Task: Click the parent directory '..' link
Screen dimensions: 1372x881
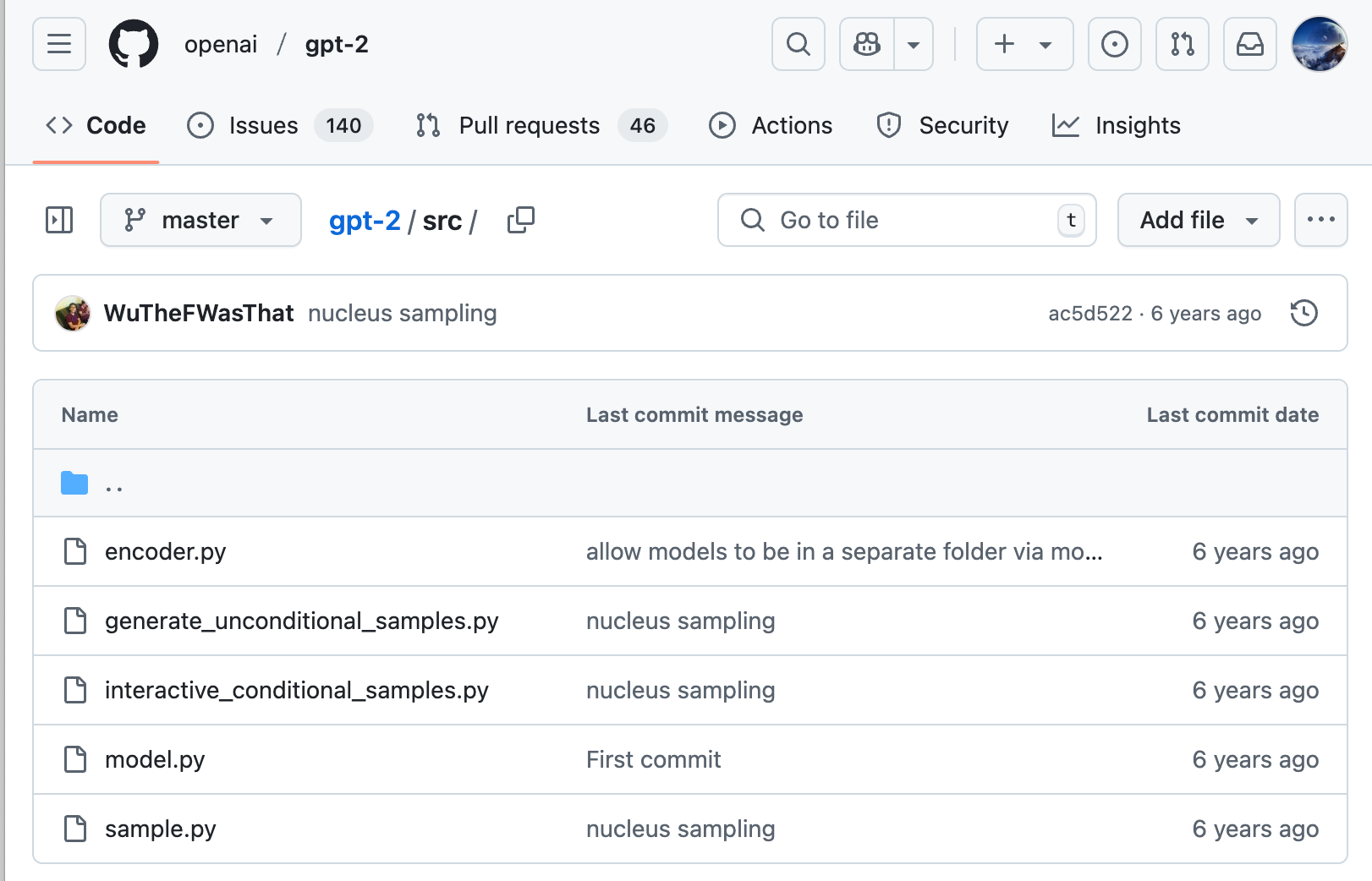Action: (114, 484)
